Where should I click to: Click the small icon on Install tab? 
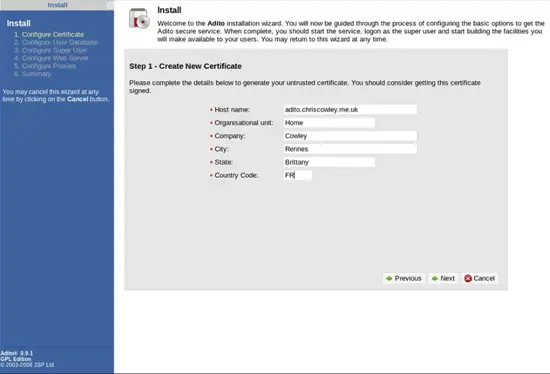[x=109, y=5]
